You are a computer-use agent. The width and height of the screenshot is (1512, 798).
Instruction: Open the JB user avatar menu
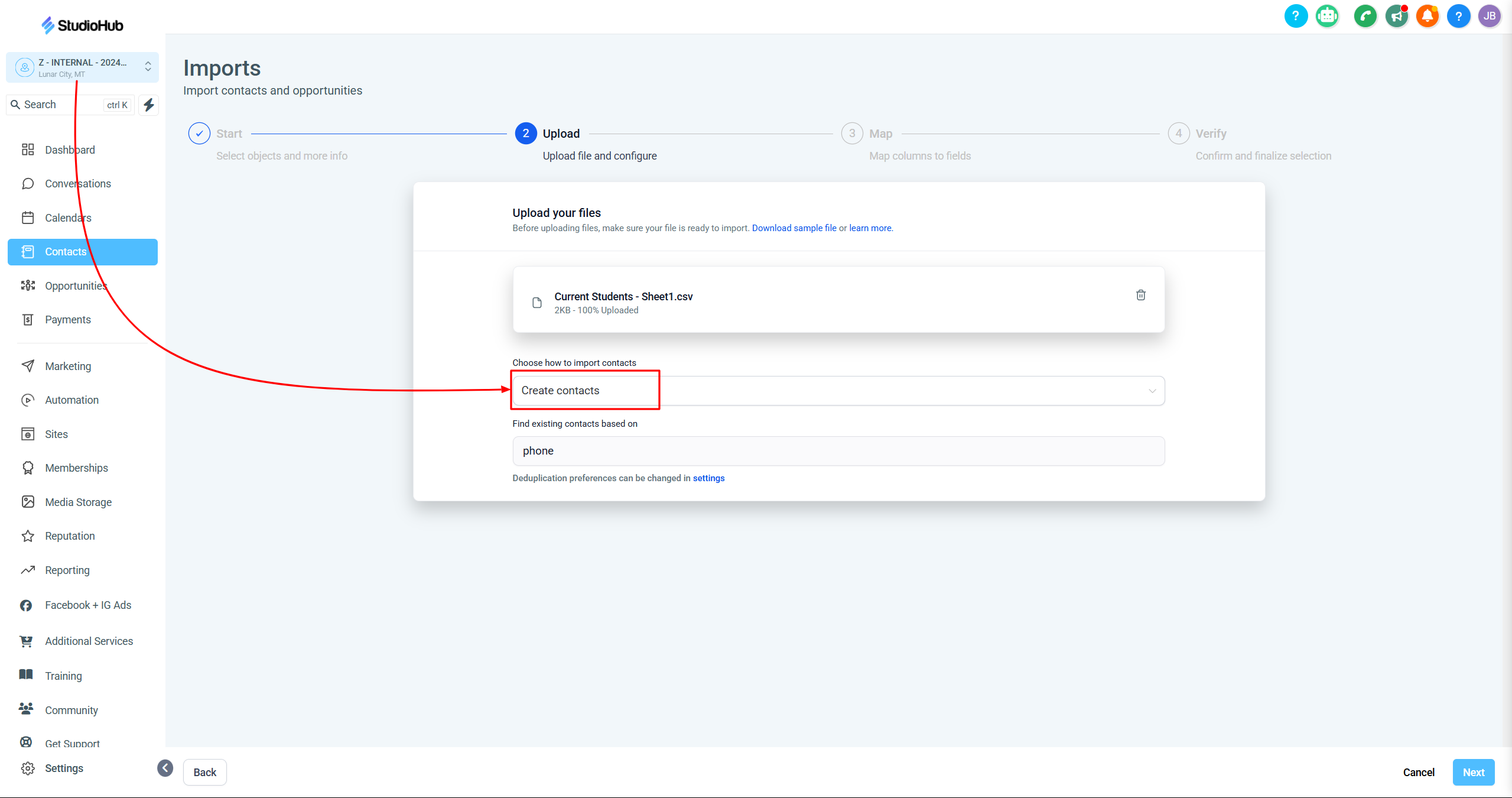tap(1489, 16)
